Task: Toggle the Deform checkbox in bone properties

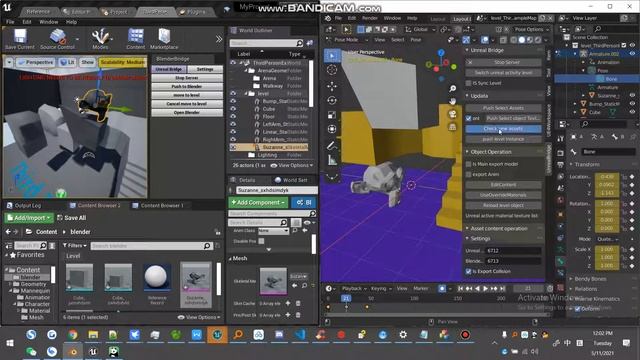Action: coord(578,309)
